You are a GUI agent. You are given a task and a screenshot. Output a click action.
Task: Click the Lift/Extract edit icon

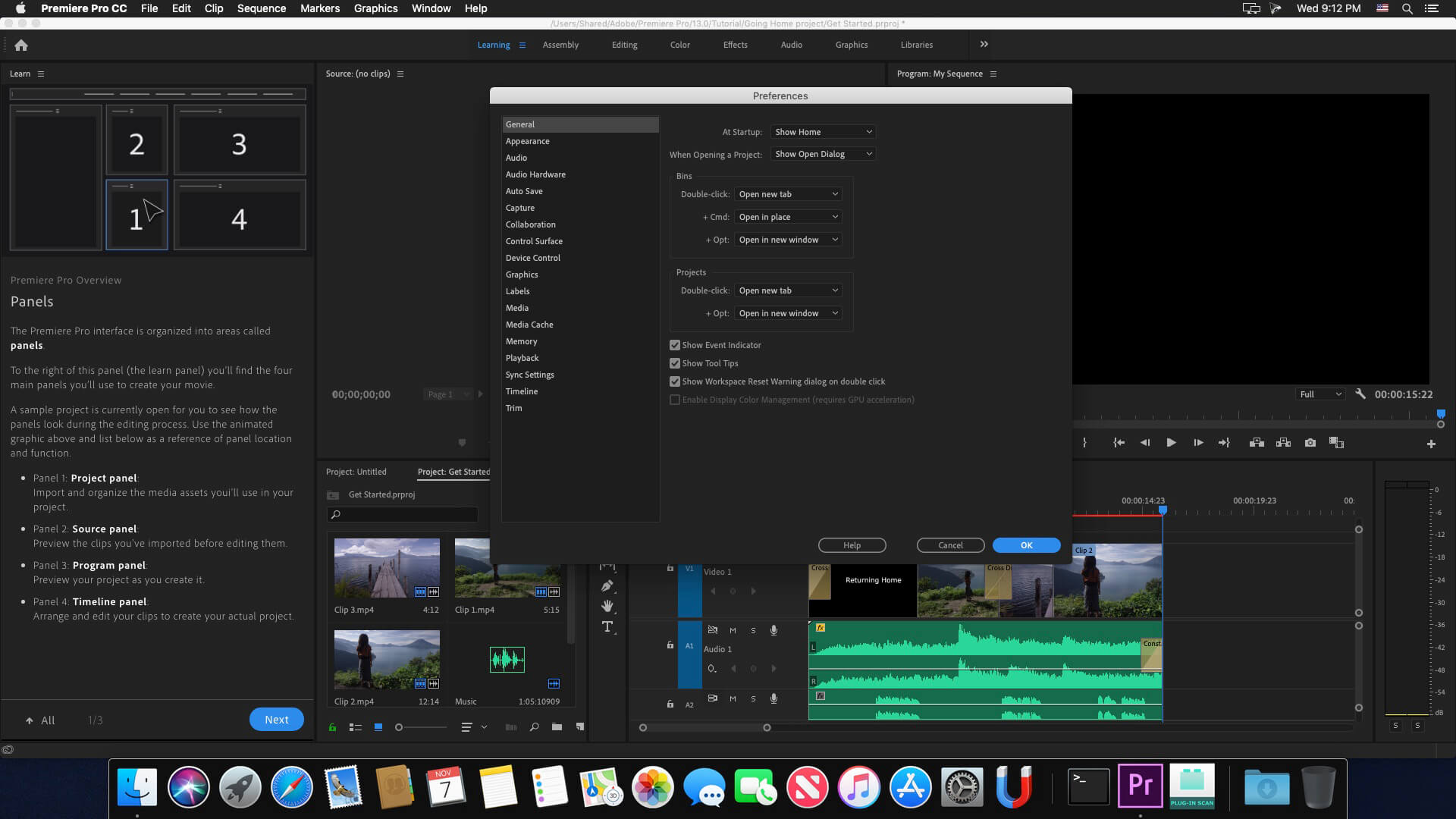(1257, 443)
